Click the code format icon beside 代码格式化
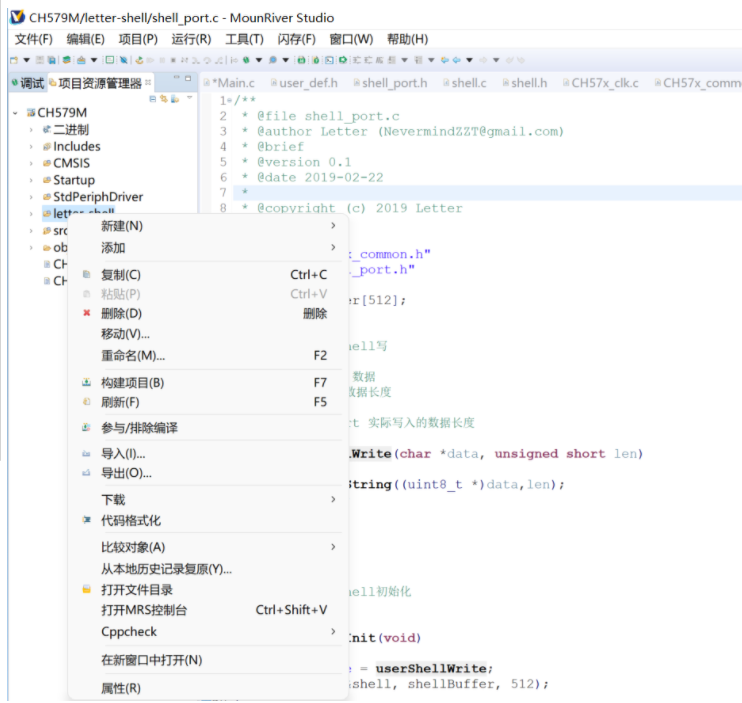Image resolution: width=742 pixels, height=703 pixels. [87, 520]
